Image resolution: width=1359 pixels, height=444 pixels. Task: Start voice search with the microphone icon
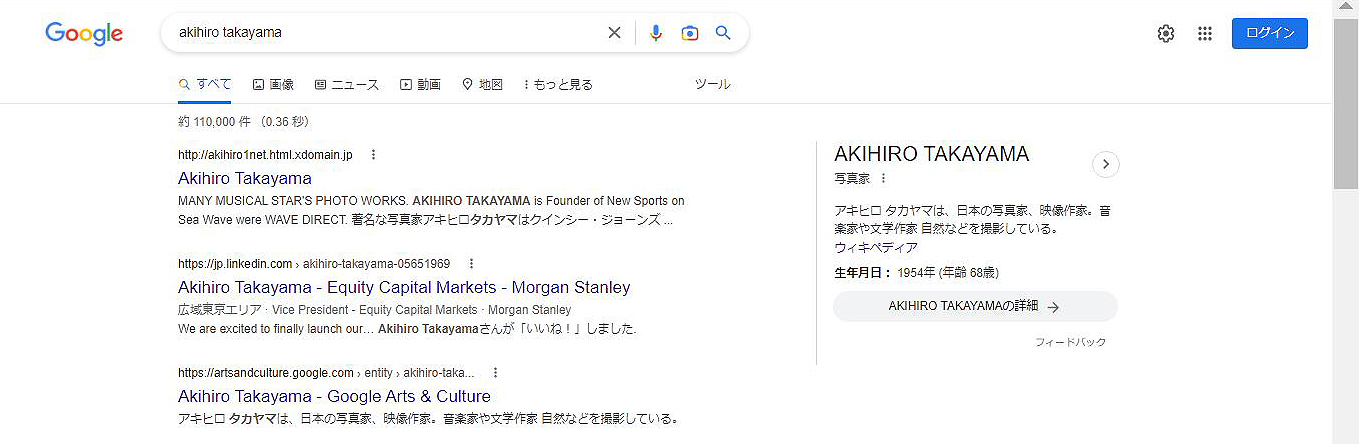coord(656,33)
